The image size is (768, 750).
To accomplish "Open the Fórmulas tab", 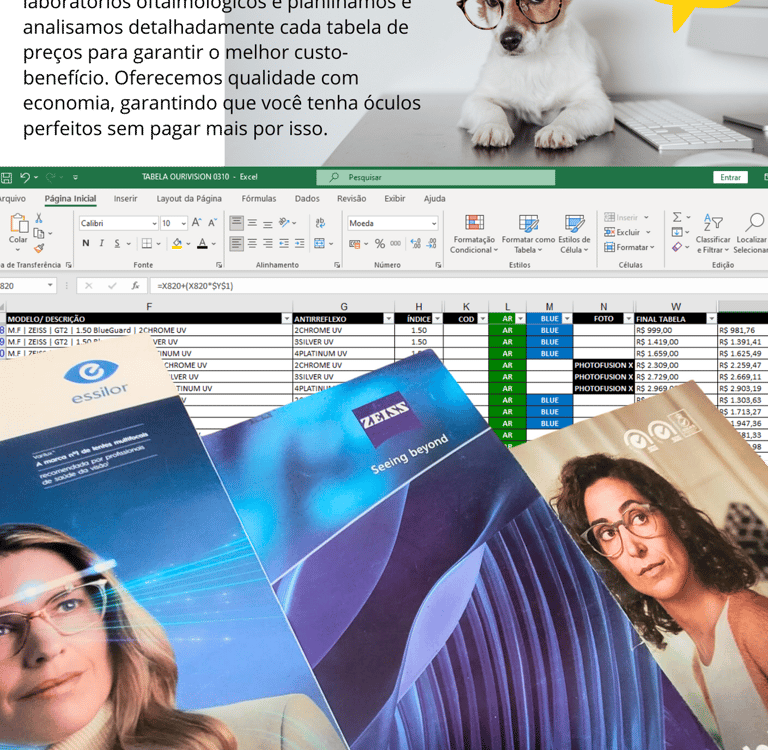I will tap(259, 198).
